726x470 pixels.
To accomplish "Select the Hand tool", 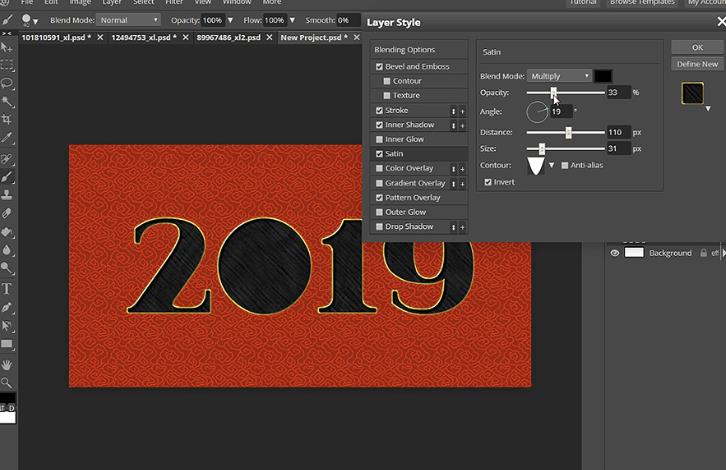I will [x=6, y=365].
